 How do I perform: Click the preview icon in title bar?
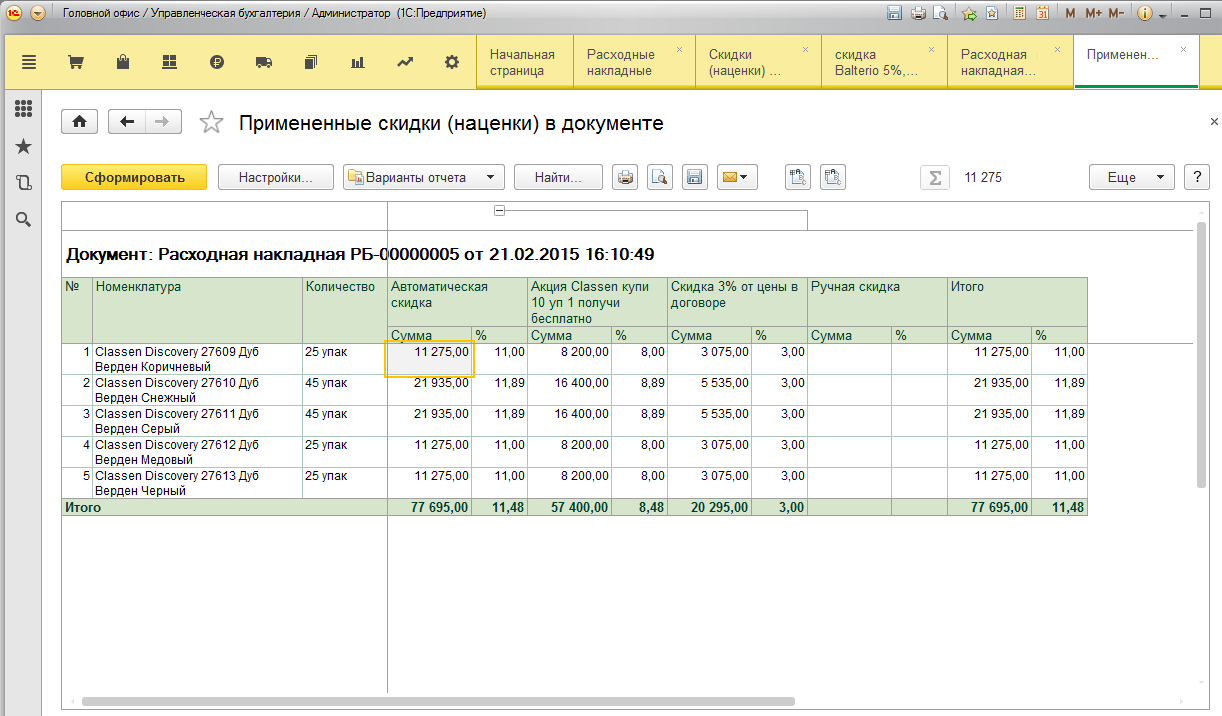point(940,14)
